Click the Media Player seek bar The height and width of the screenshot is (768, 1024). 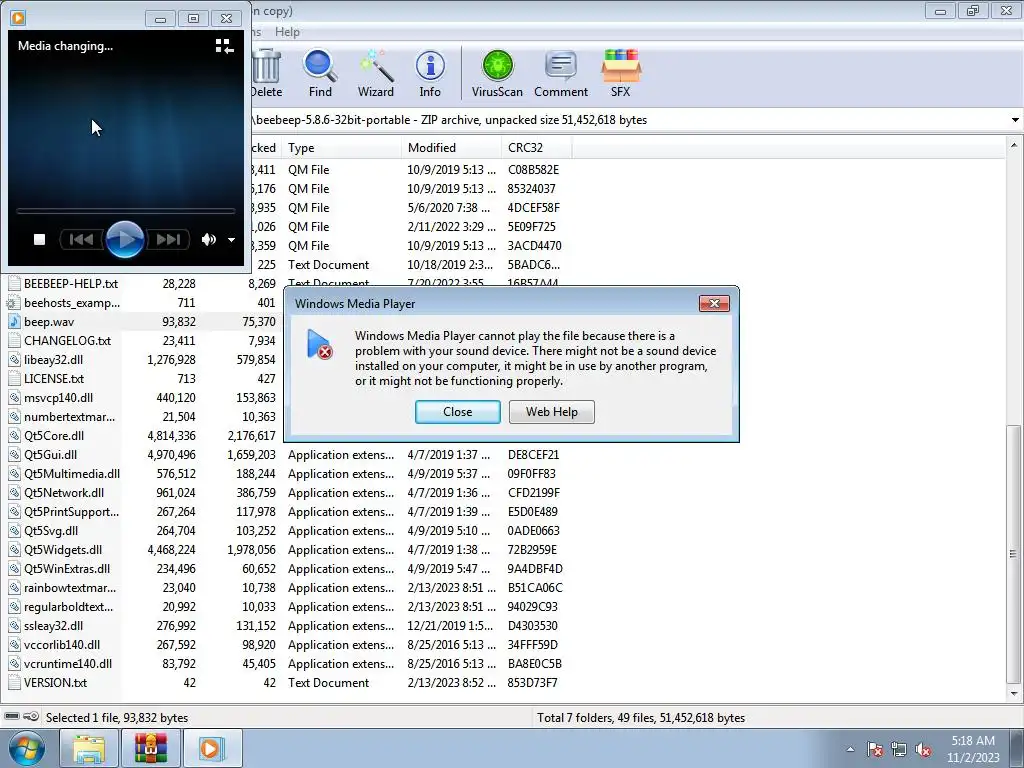pyautogui.click(x=125, y=211)
